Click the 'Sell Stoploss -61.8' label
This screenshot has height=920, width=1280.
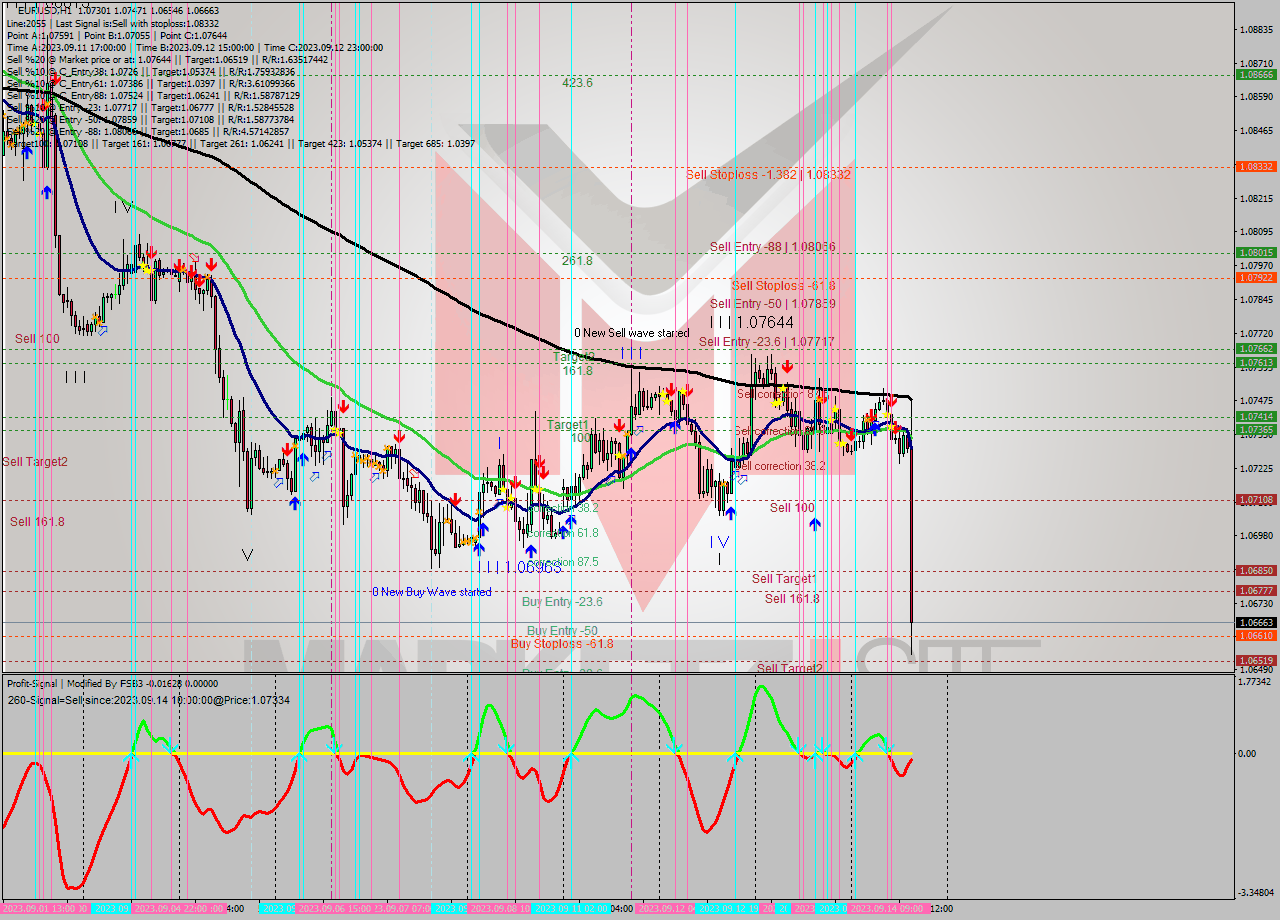pos(783,286)
